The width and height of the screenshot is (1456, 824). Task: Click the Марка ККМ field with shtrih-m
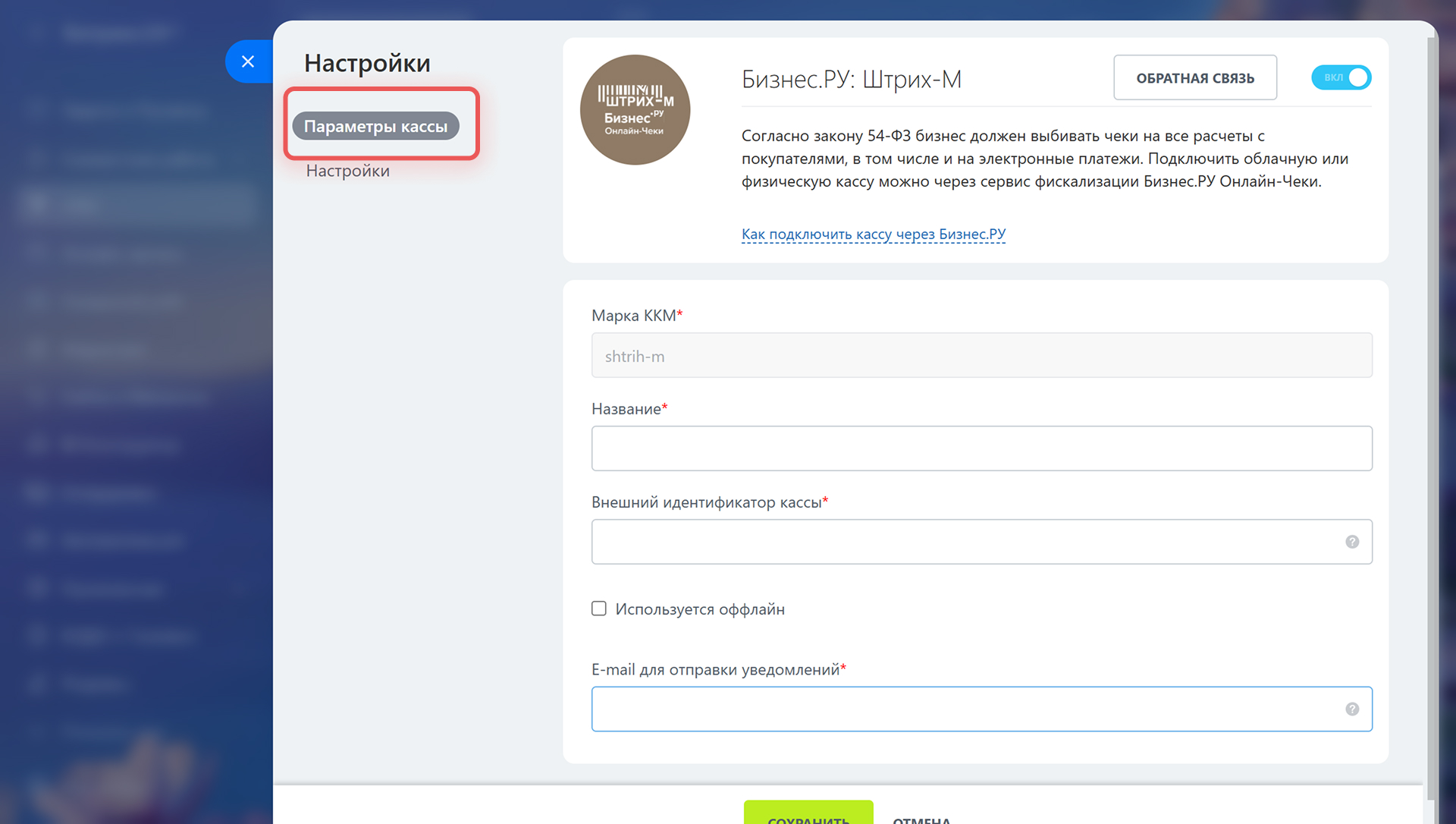[x=981, y=355]
